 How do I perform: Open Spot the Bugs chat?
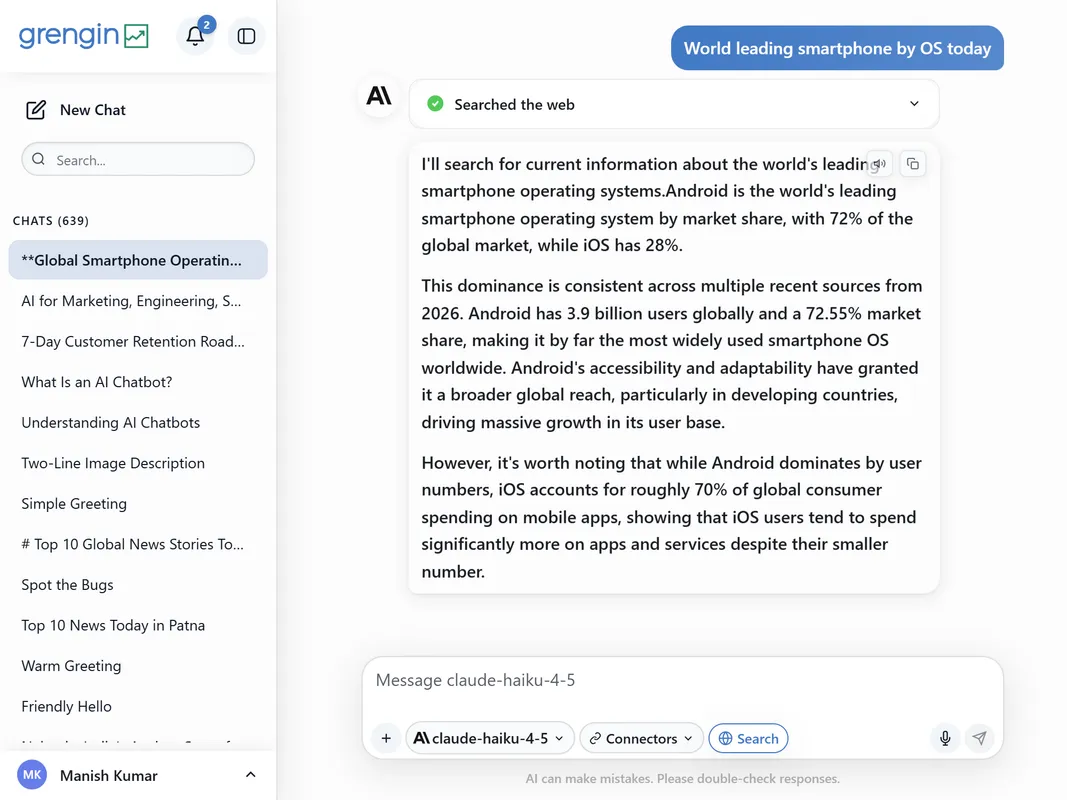point(138,585)
